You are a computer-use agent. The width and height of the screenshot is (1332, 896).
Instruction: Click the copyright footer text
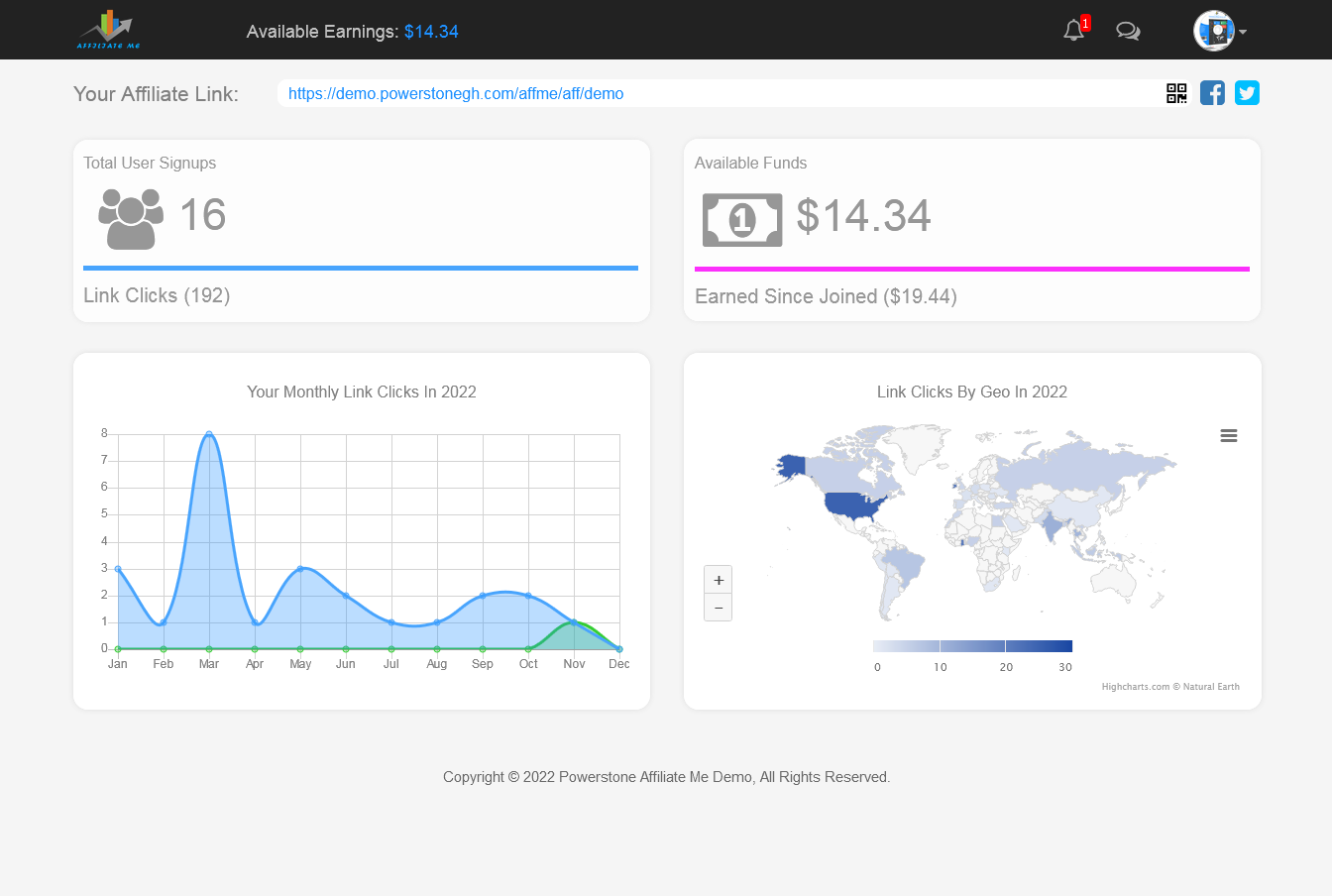click(x=666, y=777)
